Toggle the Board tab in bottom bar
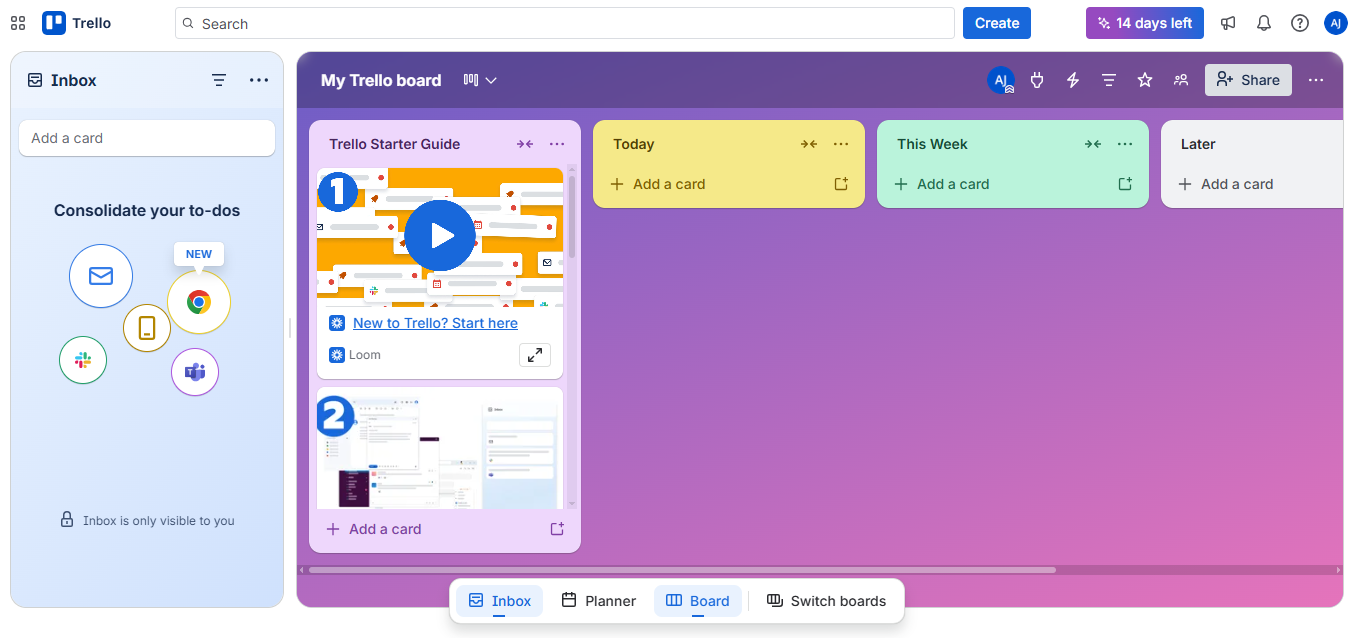The image size is (1360, 638). (x=698, y=601)
